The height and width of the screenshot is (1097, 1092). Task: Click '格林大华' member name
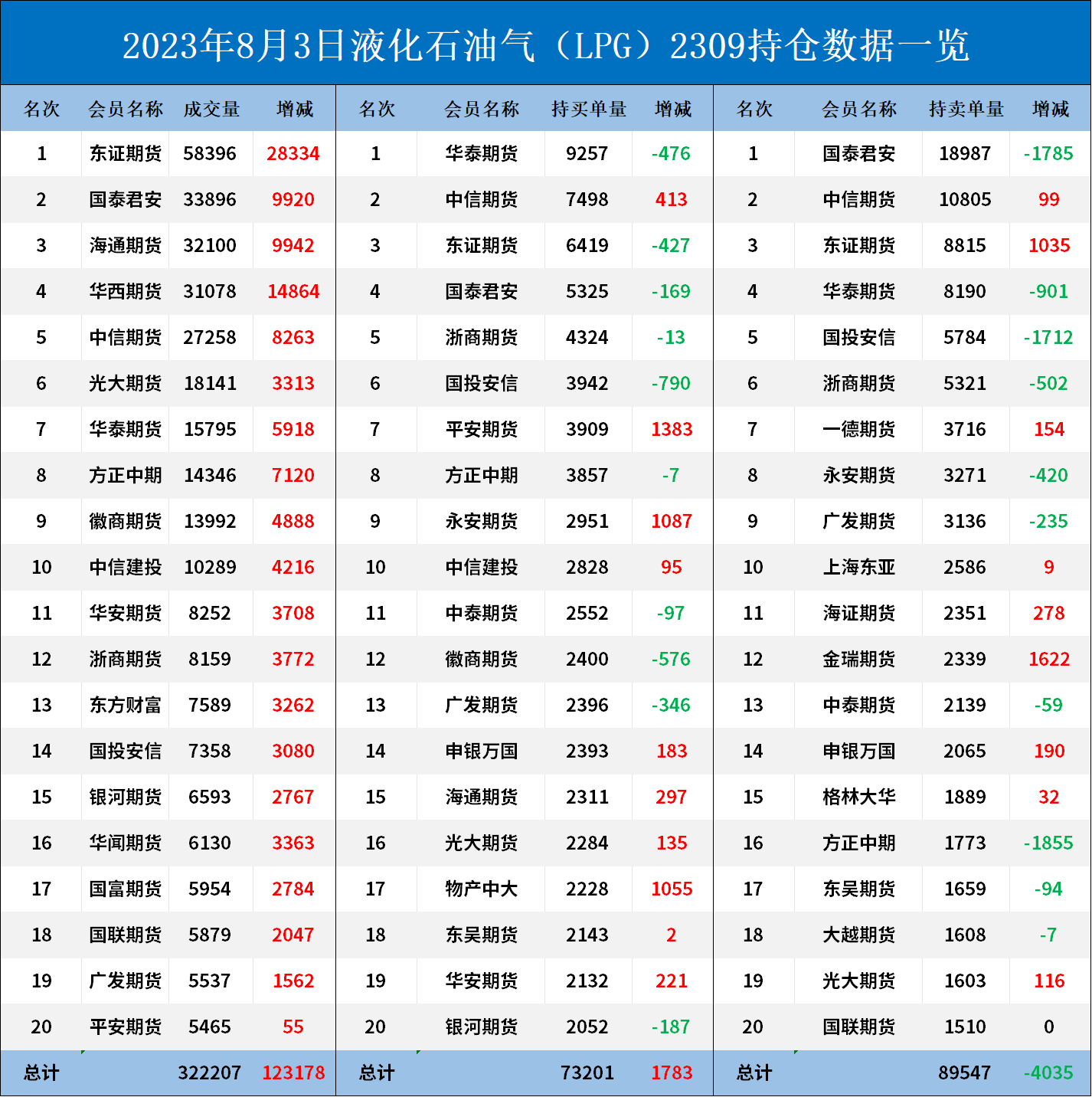[x=859, y=797]
